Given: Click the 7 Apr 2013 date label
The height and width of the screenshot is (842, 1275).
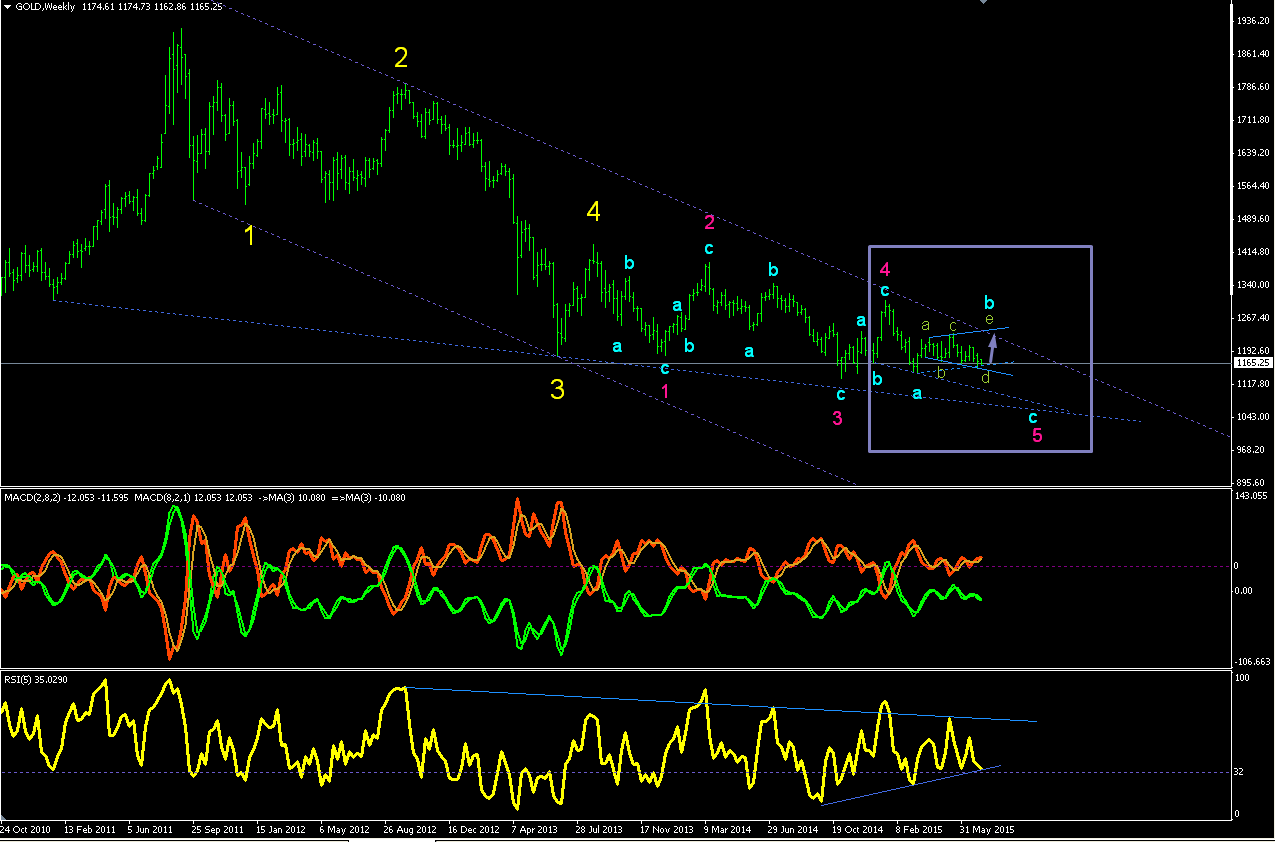Looking at the screenshot, I should pyautogui.click(x=536, y=829).
